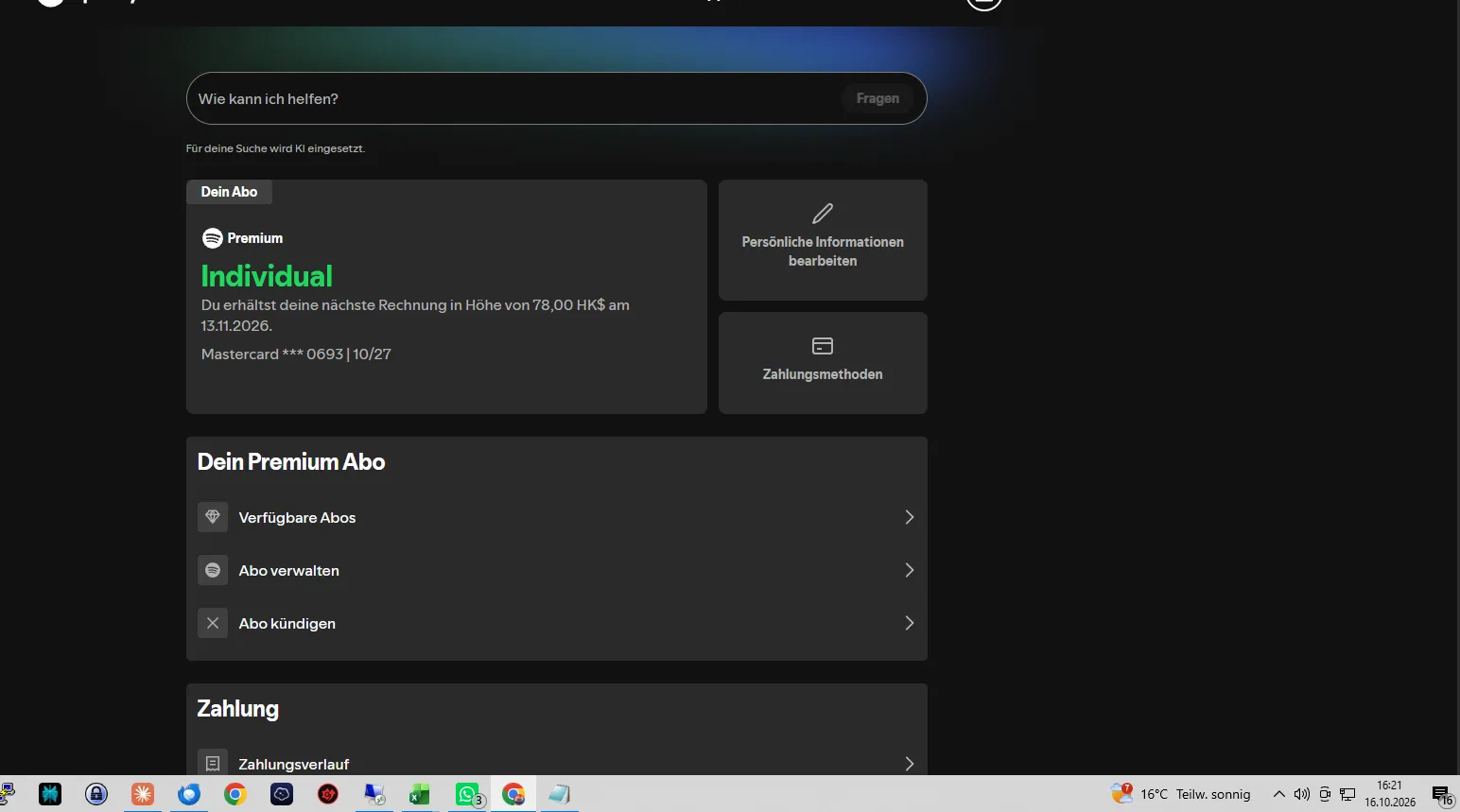The width and height of the screenshot is (1460, 812).
Task: Expand the Zahlungsverlauf chevron
Action: (909, 763)
